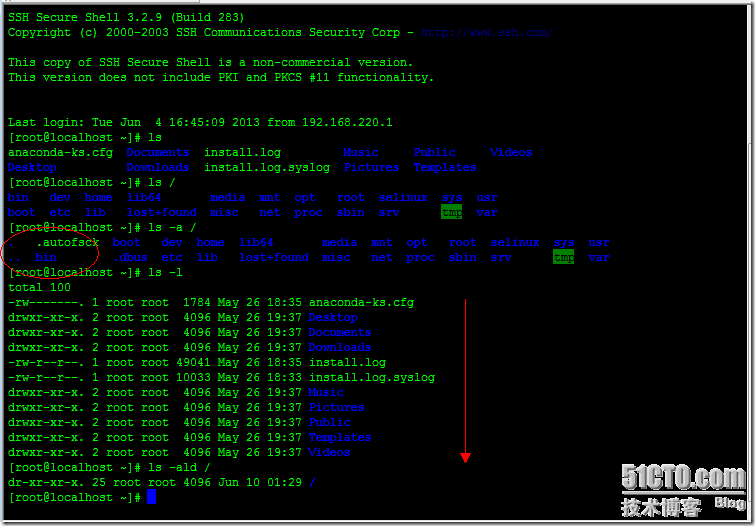Click Pictures name in the long ls -l listing
This screenshot has width=755, height=526.
click(337, 408)
